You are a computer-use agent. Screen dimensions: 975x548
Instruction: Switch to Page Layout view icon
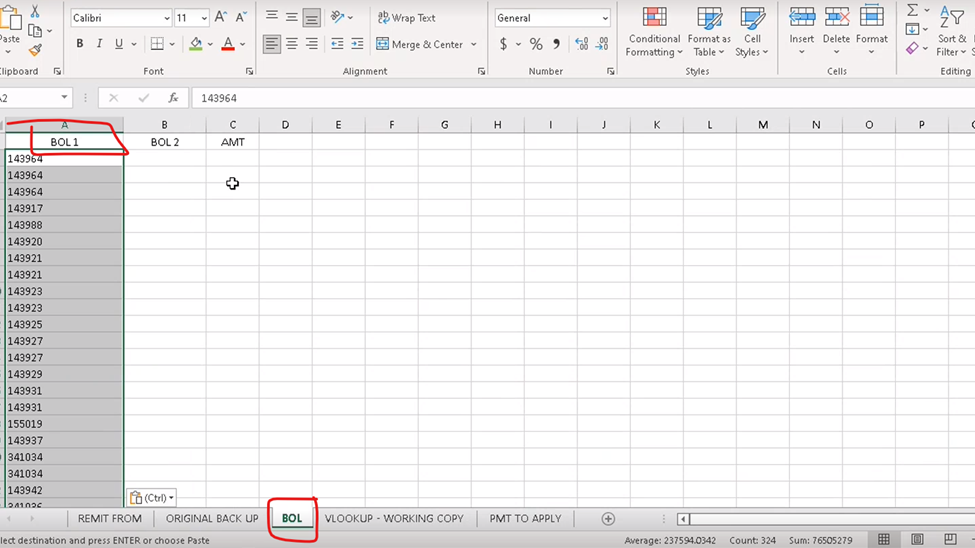click(917, 539)
